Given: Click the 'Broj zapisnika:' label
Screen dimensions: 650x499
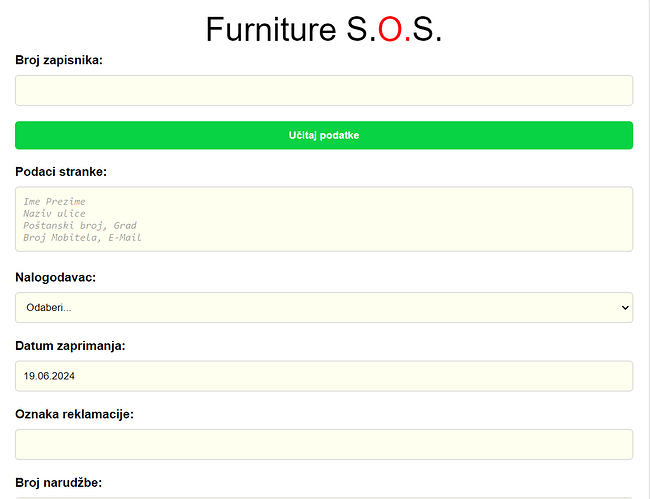Looking at the screenshot, I should [59, 60].
